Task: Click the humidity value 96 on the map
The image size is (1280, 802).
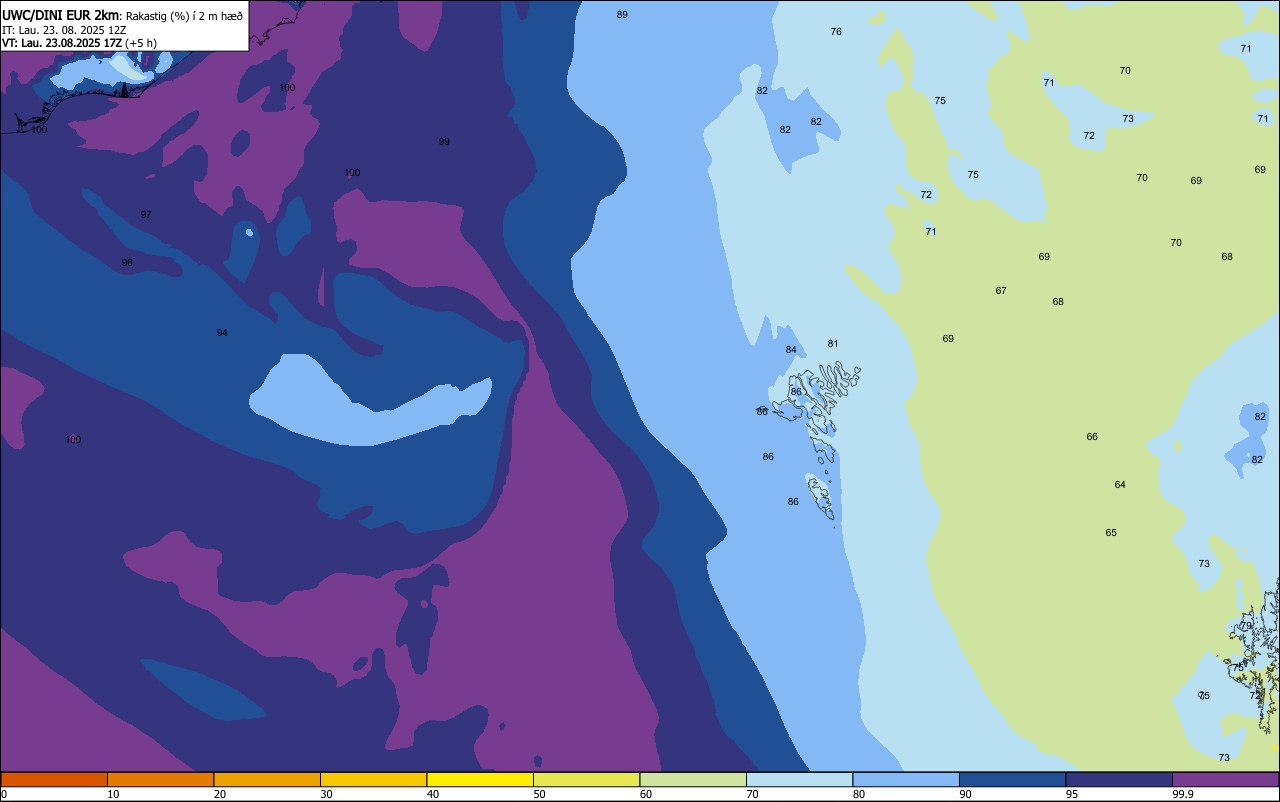Action: (127, 263)
